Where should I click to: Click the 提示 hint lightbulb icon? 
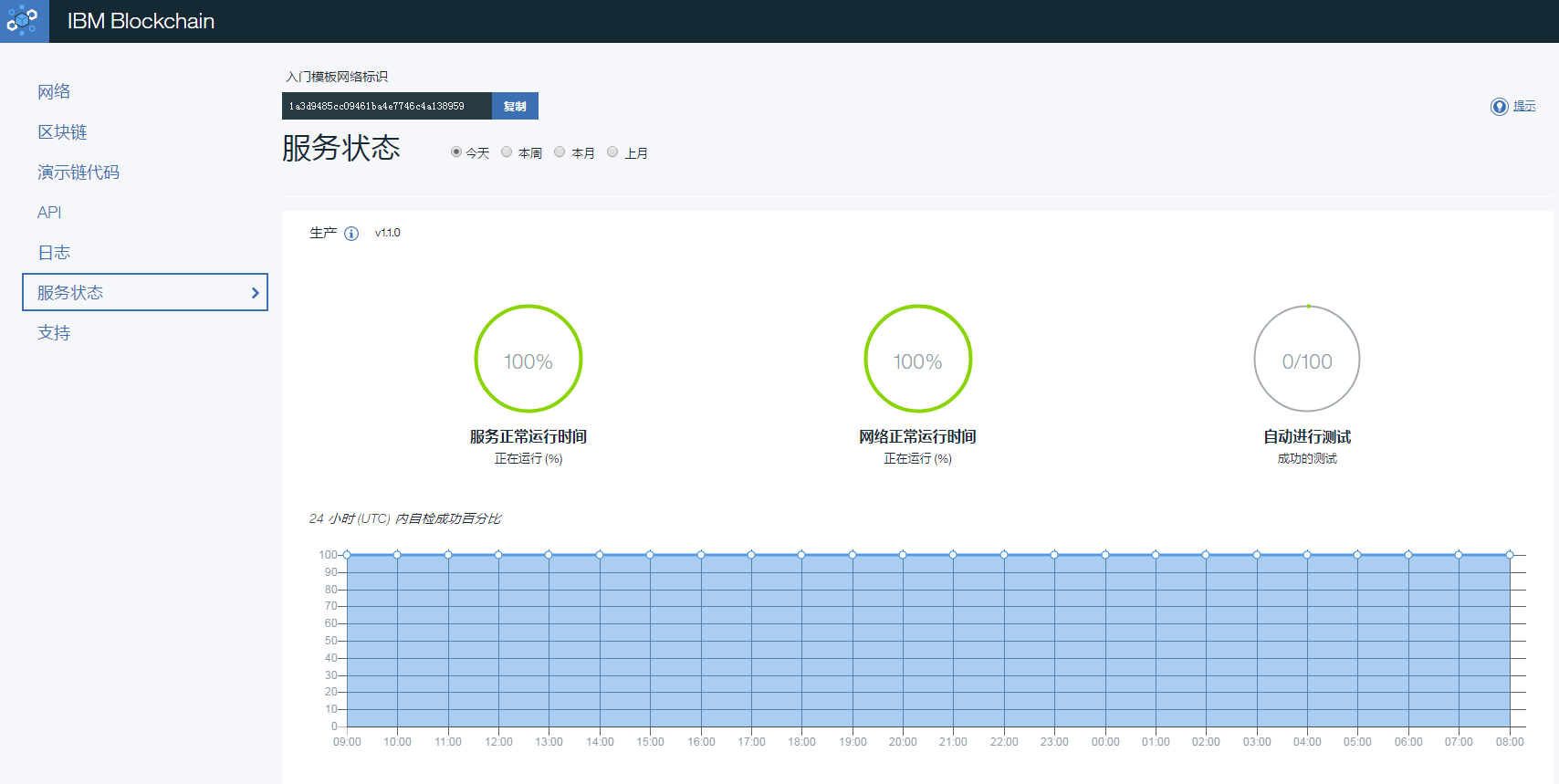(x=1499, y=107)
